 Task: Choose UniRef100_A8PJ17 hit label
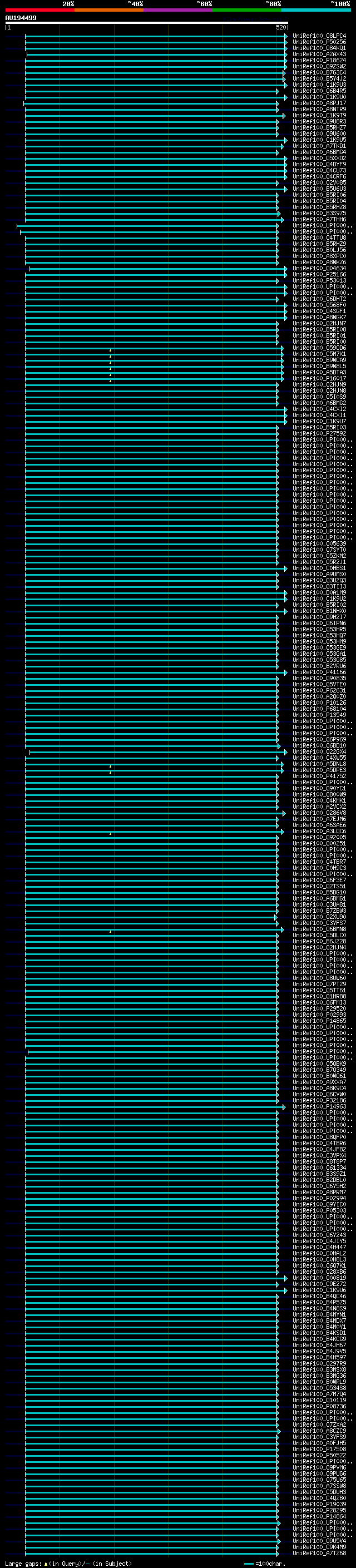click(x=319, y=103)
